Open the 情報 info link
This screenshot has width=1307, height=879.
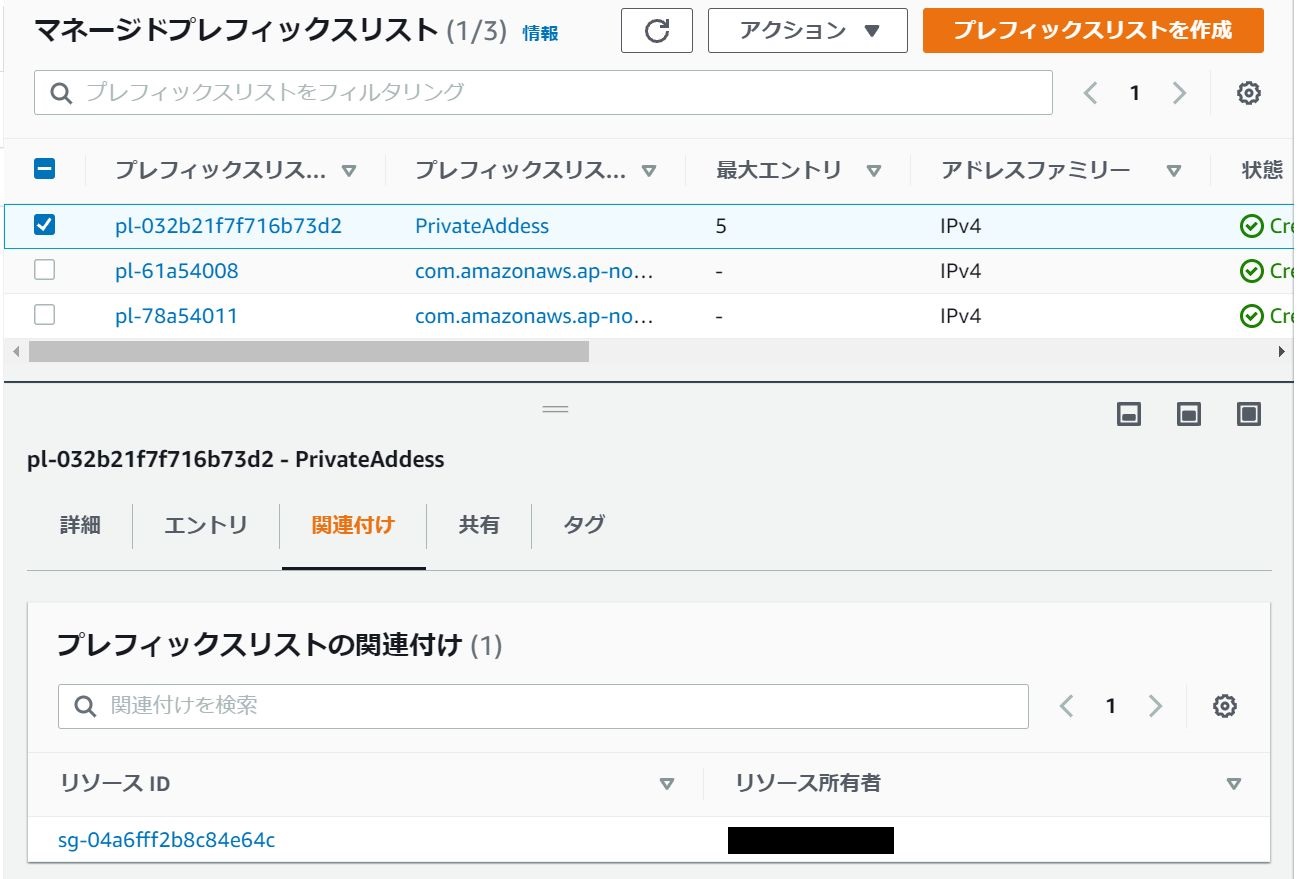coord(540,33)
